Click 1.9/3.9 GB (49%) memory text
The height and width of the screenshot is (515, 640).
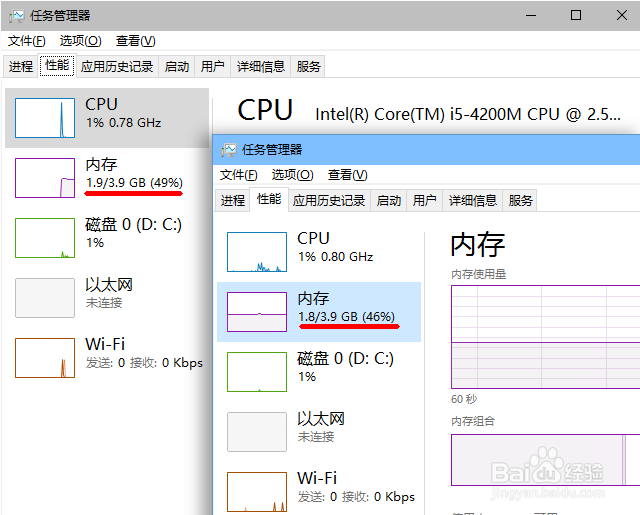point(134,183)
